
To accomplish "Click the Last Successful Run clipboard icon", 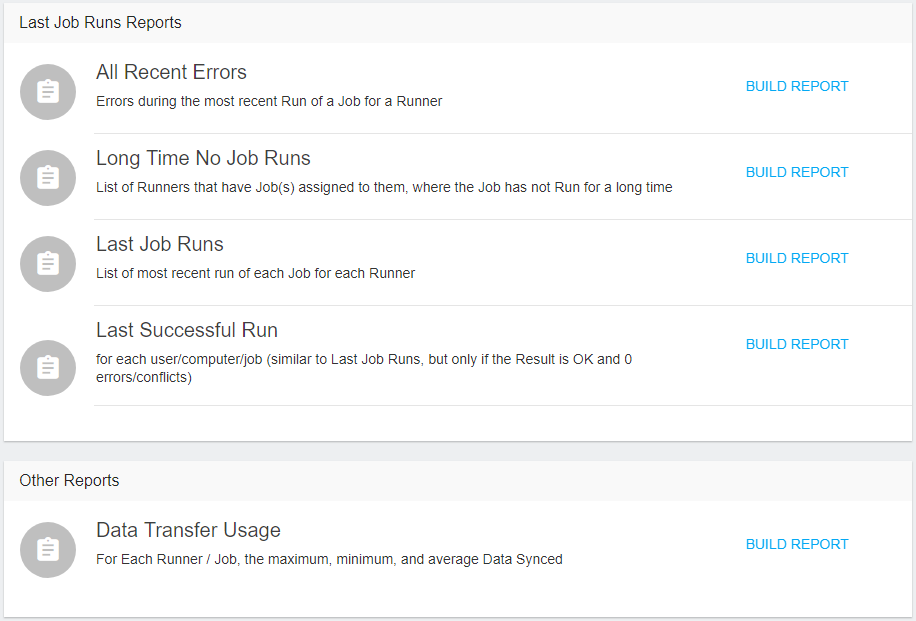I will pyautogui.click(x=48, y=367).
